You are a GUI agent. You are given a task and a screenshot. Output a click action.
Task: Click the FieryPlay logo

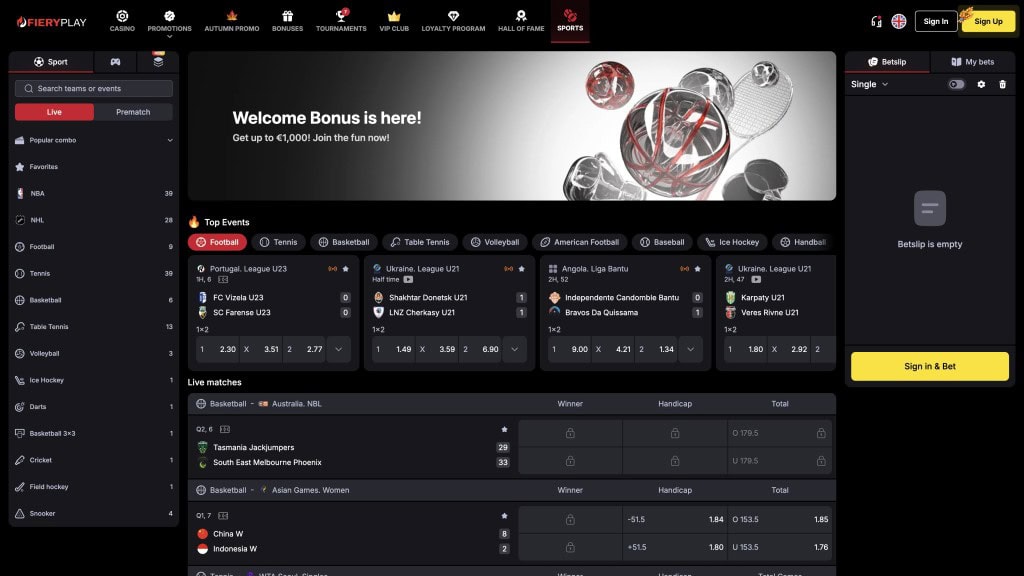52,22
